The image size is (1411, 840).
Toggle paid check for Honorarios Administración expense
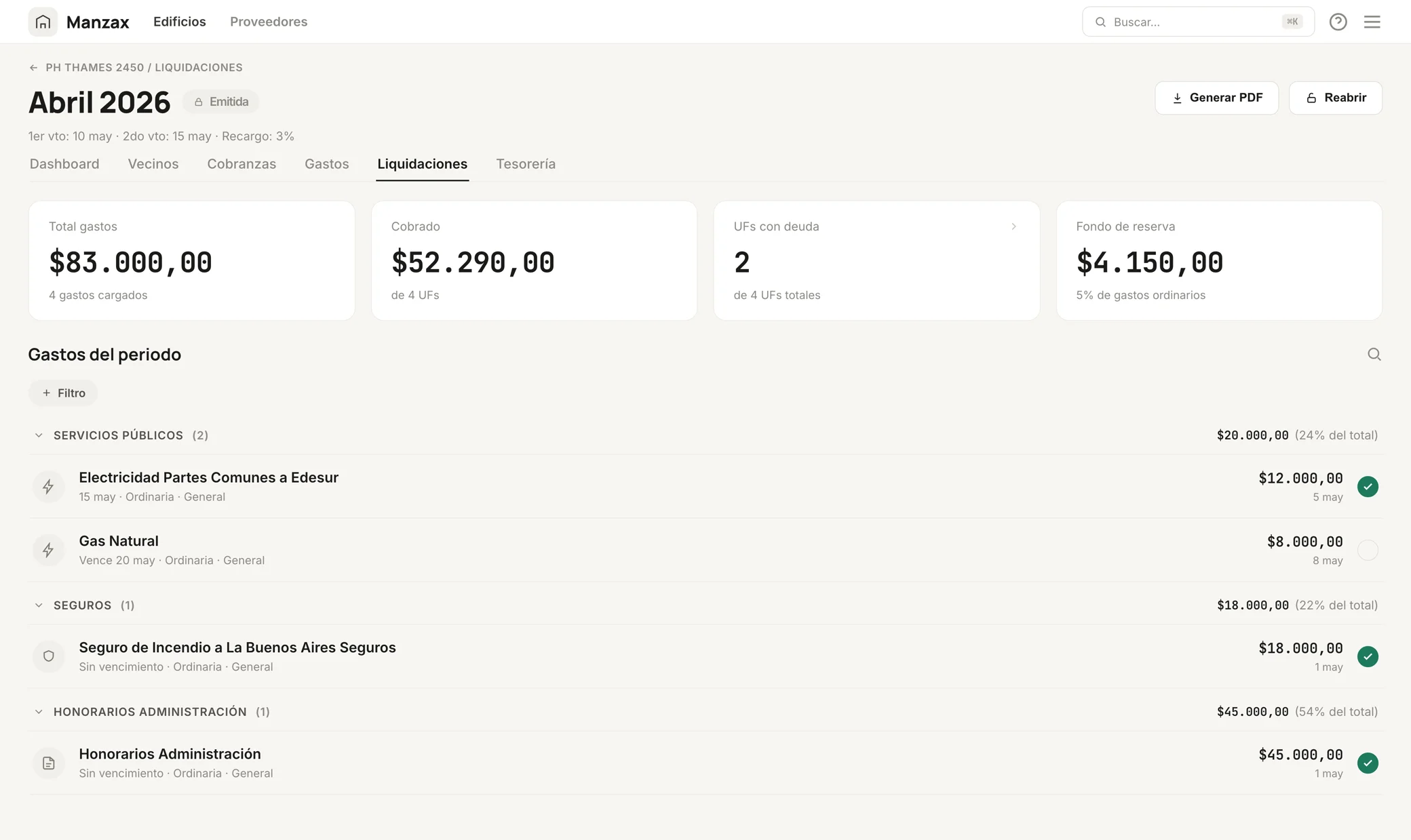(x=1368, y=763)
